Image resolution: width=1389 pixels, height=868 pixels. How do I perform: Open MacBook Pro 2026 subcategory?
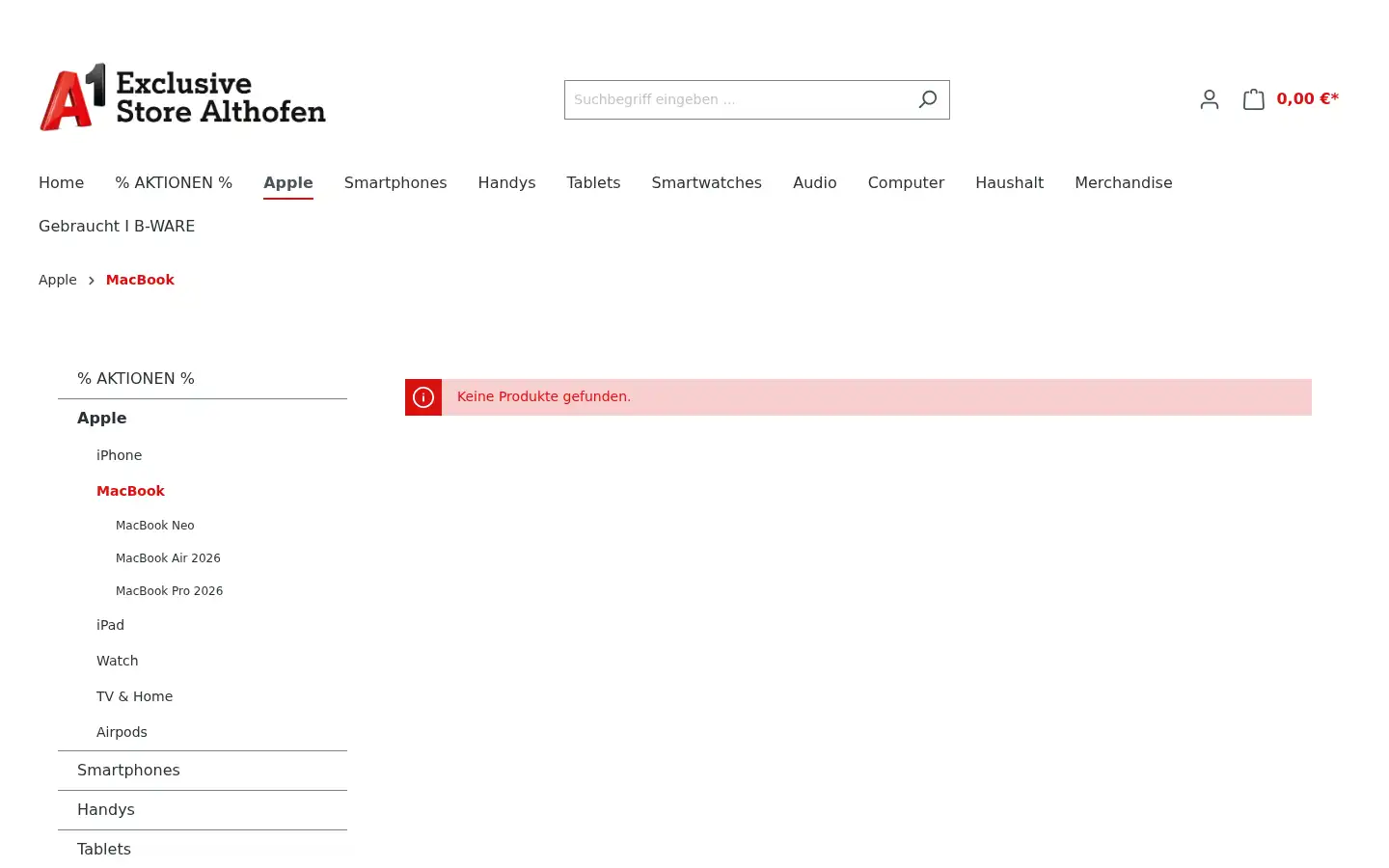point(169,591)
